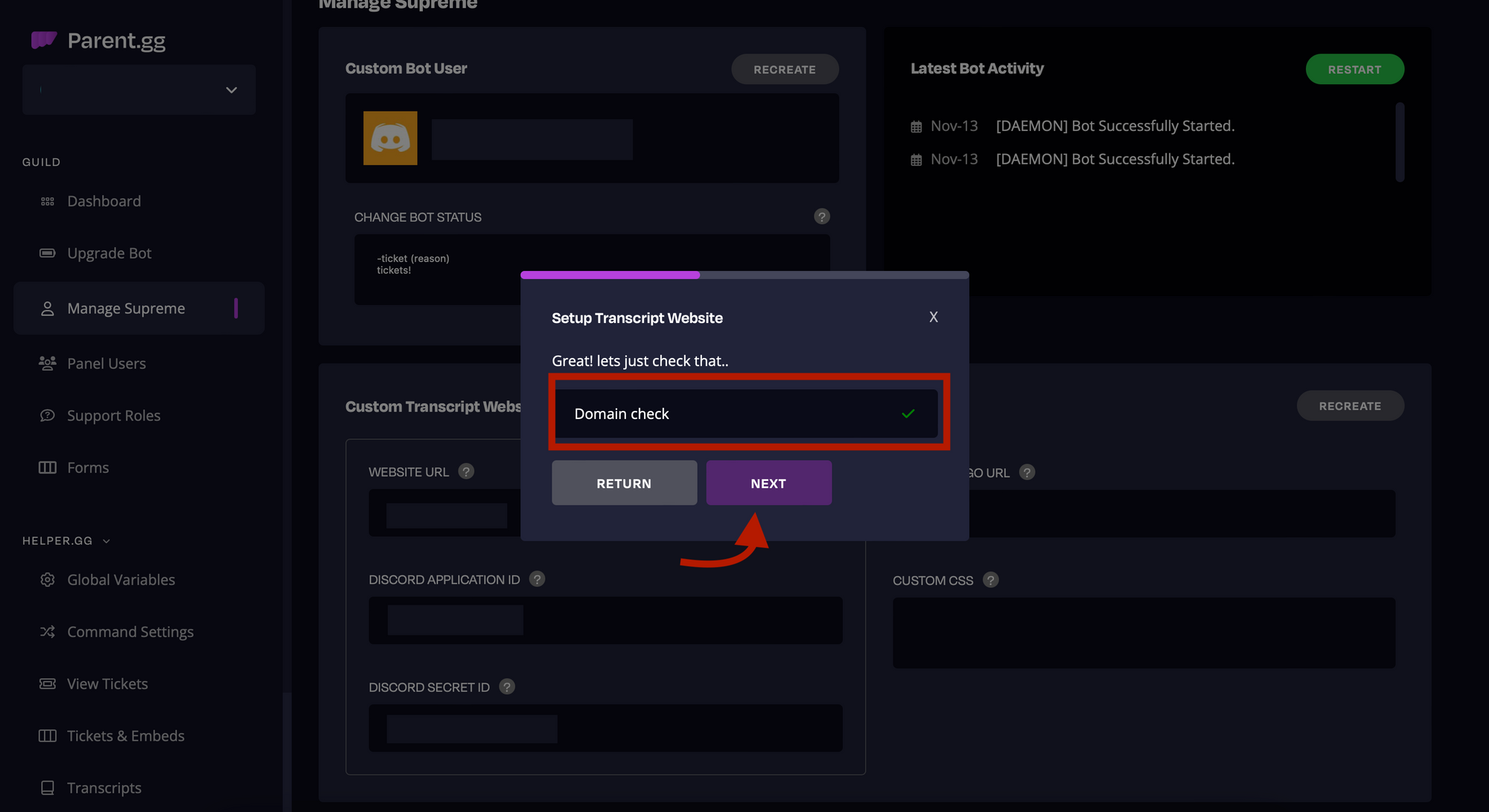
Task: Restart the bot with the green button
Action: [1355, 69]
